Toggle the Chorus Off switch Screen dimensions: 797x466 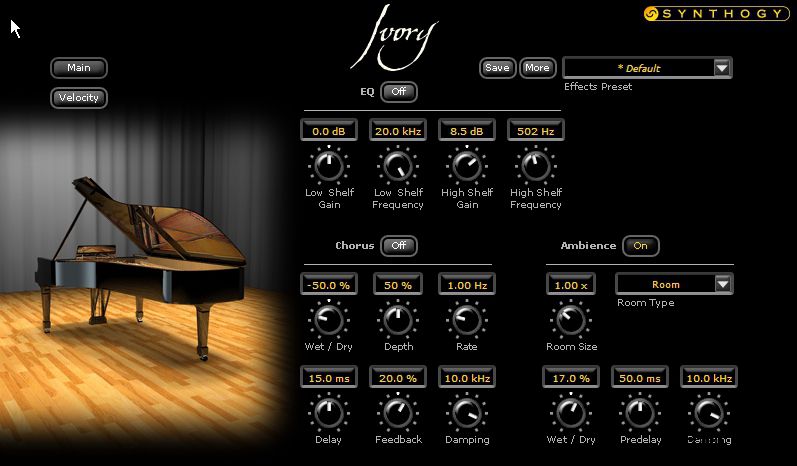[x=399, y=245]
